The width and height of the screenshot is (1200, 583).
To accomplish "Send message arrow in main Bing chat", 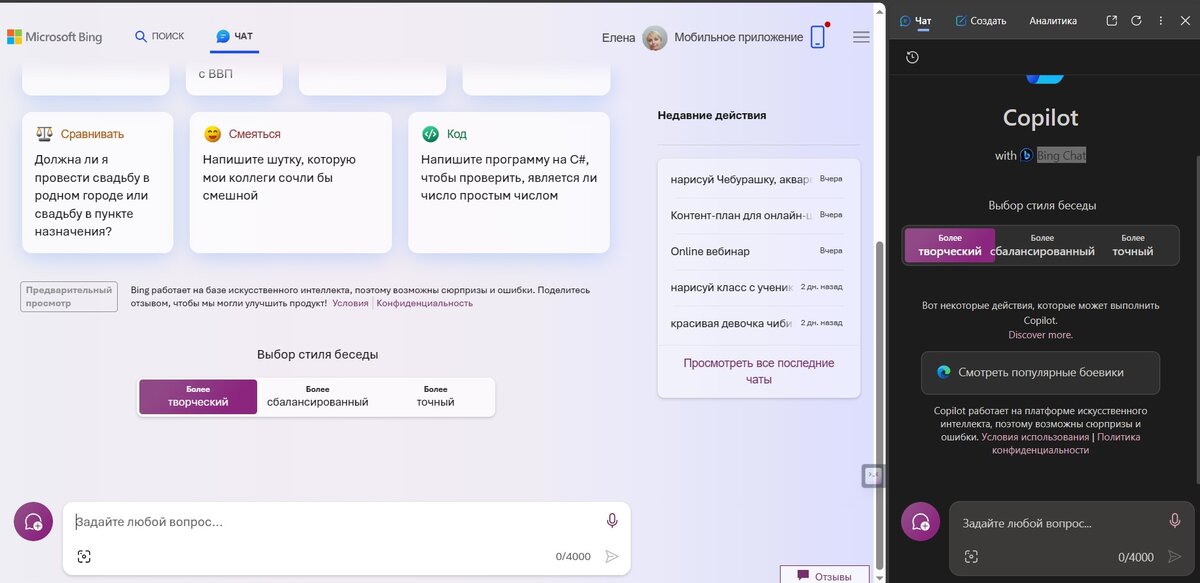I will point(612,557).
